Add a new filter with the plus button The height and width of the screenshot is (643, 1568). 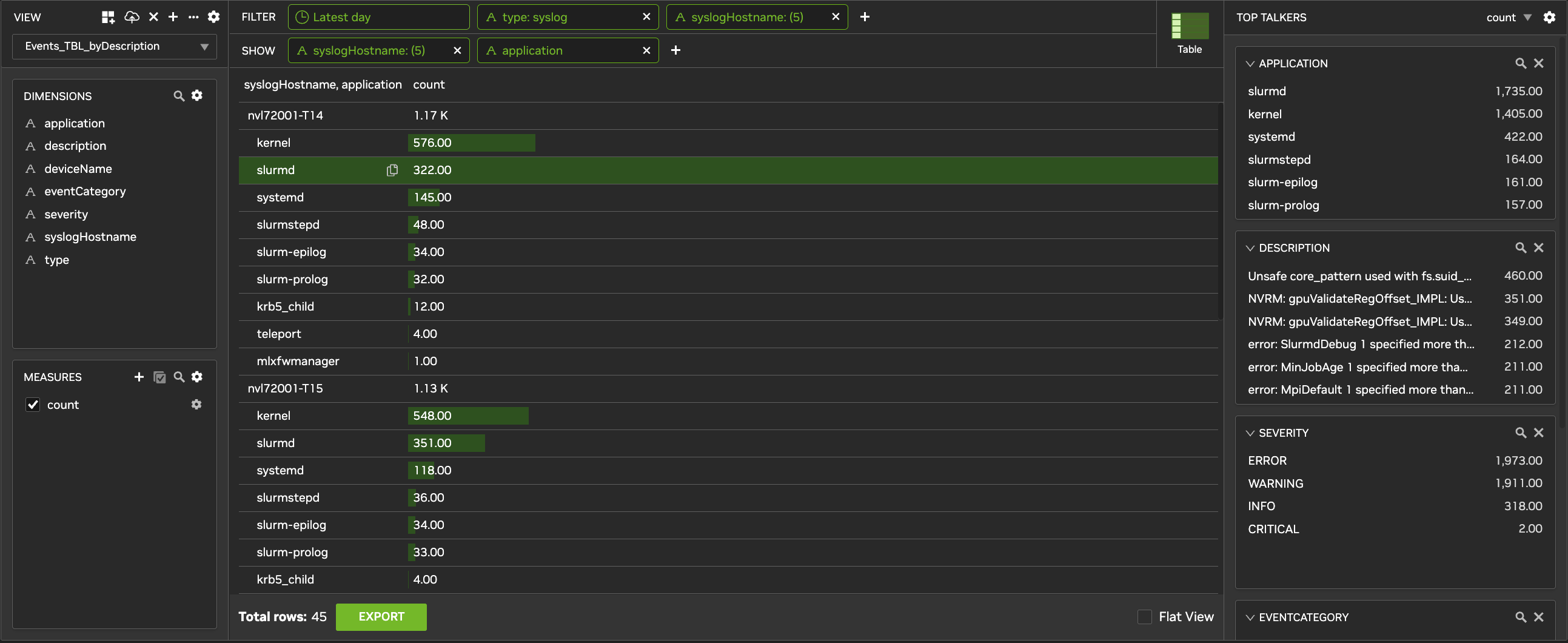coord(865,17)
